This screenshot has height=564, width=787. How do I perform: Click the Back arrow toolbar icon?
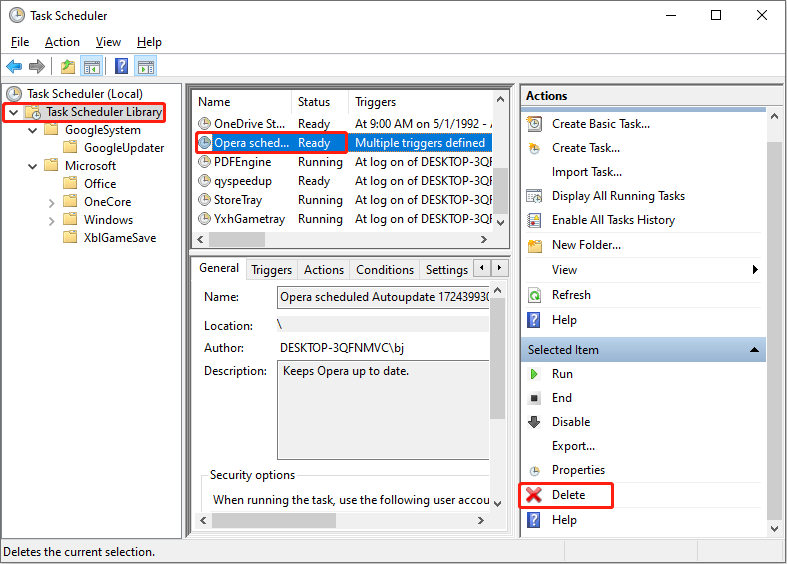click(14, 66)
